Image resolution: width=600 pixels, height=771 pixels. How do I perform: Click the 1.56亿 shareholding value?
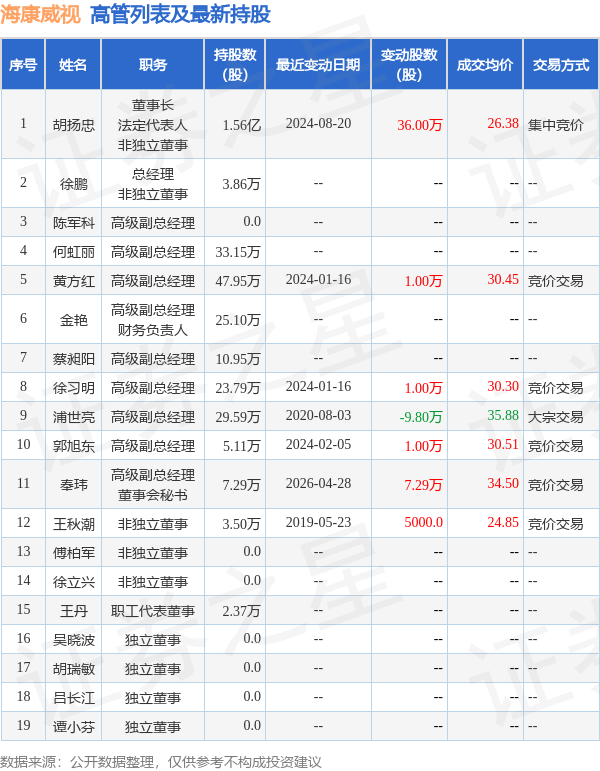(x=241, y=125)
